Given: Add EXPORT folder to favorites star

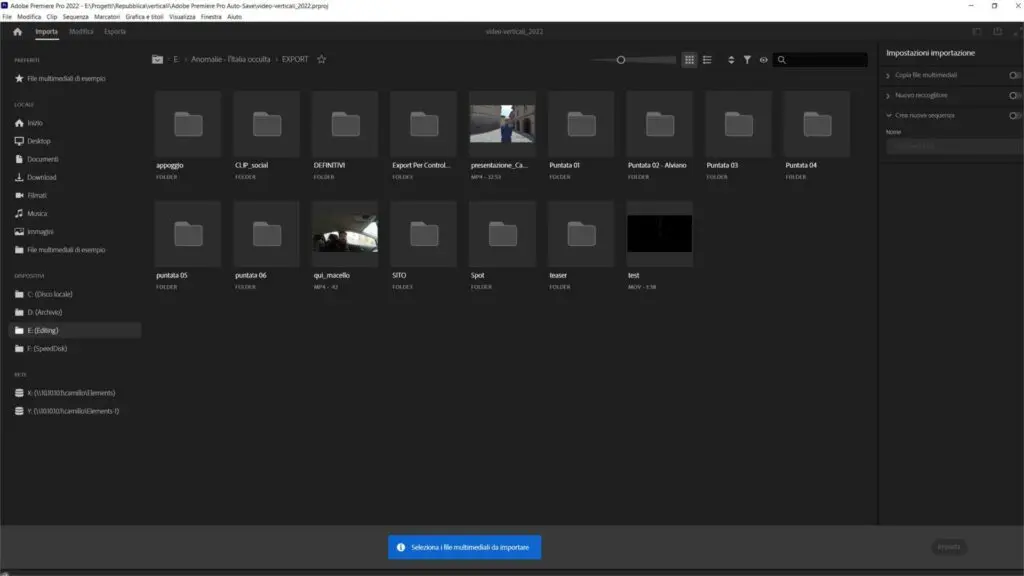Looking at the screenshot, I should tap(321, 59).
